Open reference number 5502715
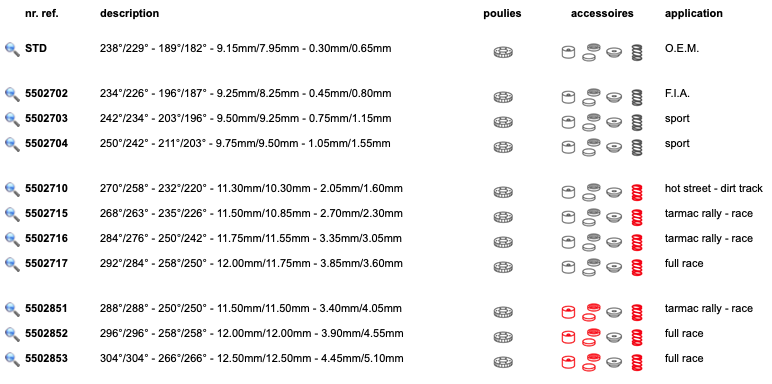Viewport: 772px width, 384px height. [x=46, y=214]
